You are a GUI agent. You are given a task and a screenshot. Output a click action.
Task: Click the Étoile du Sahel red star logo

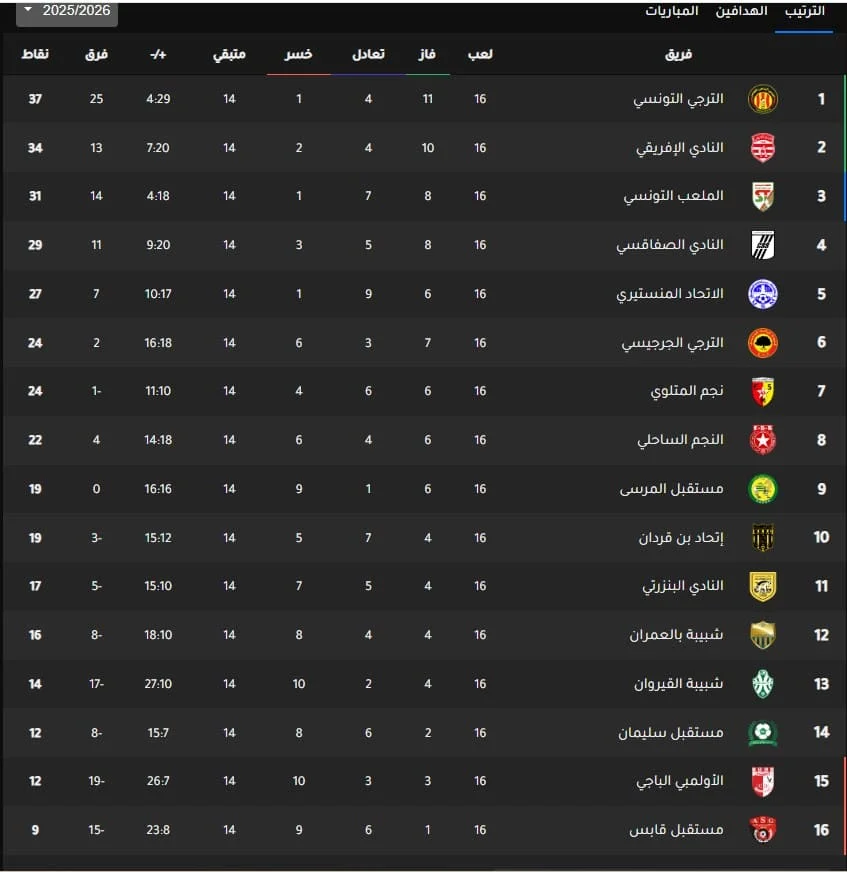click(x=763, y=440)
